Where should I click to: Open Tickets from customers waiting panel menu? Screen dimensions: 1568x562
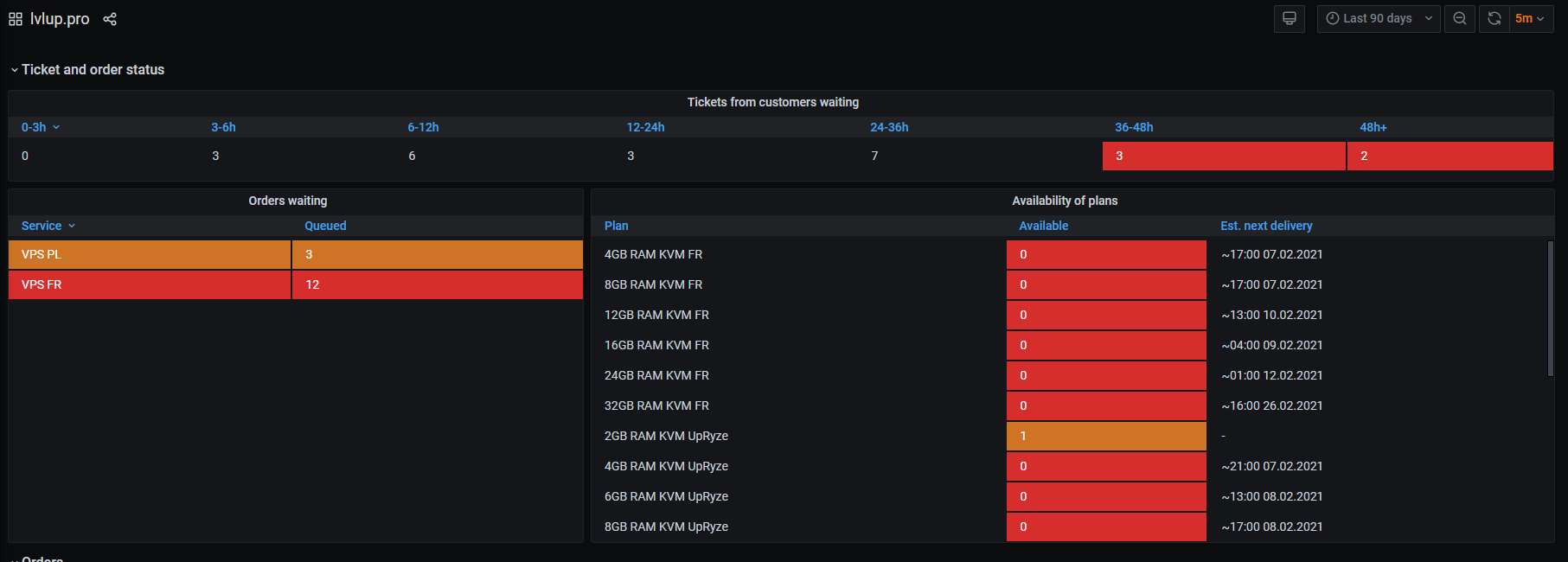pyautogui.click(x=772, y=102)
